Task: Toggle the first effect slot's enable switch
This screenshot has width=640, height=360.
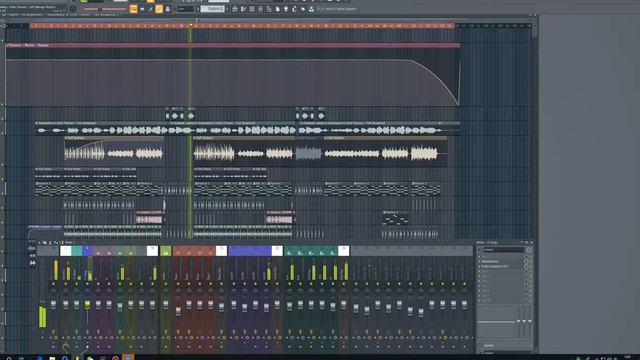Action: [526, 257]
